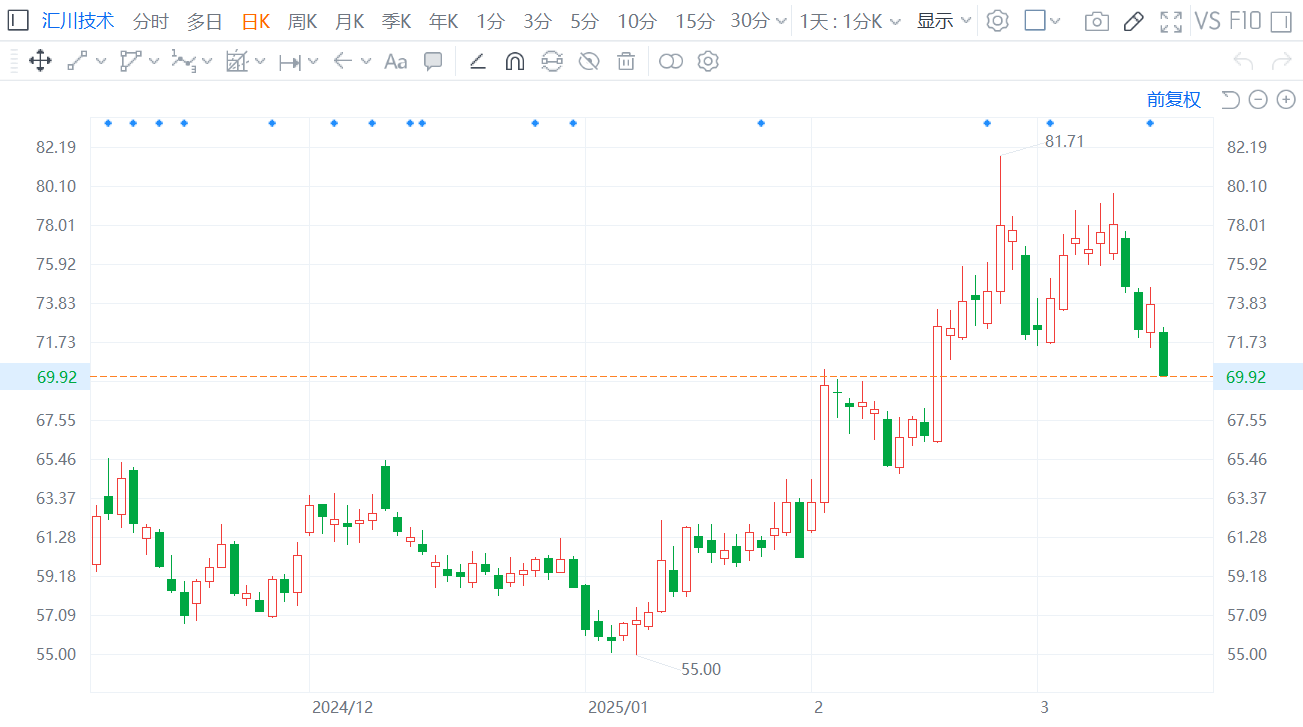Screen dimensions: 1303x727
Task: Switch to the 分时 intraday tab
Action: [150, 20]
